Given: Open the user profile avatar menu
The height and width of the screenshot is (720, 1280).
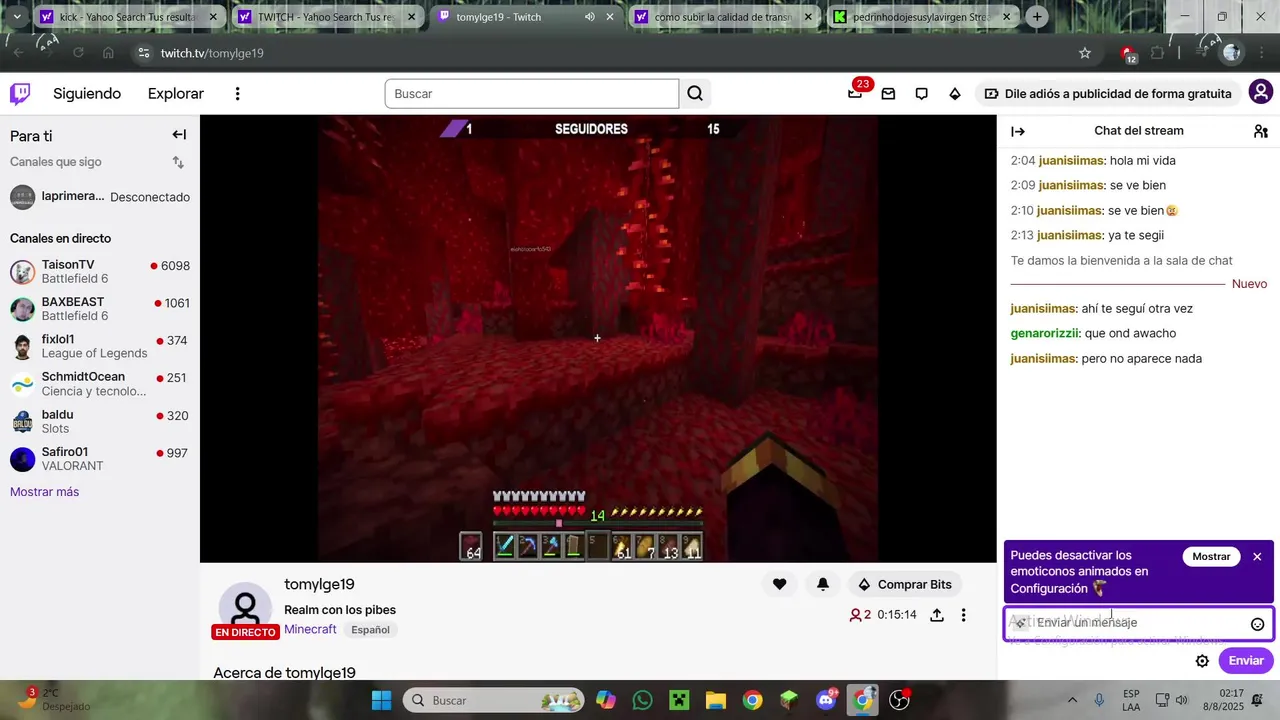Looking at the screenshot, I should click(x=1261, y=93).
